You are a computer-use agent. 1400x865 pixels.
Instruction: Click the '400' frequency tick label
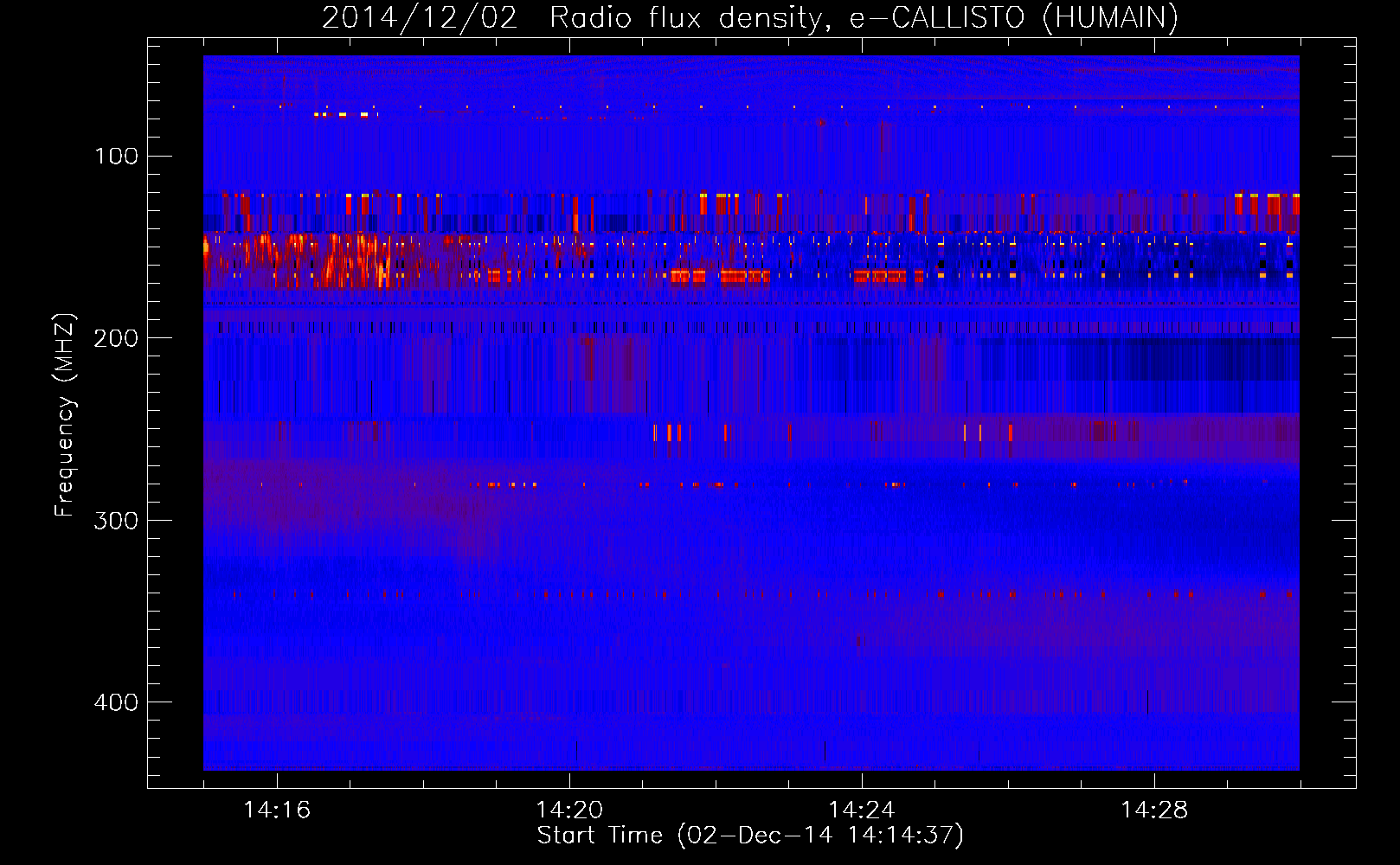[x=116, y=702]
